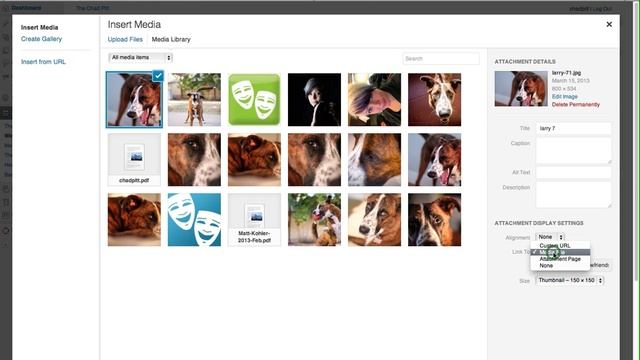Select Insert Media in sidebar
640x360 pixels.
tap(39, 27)
